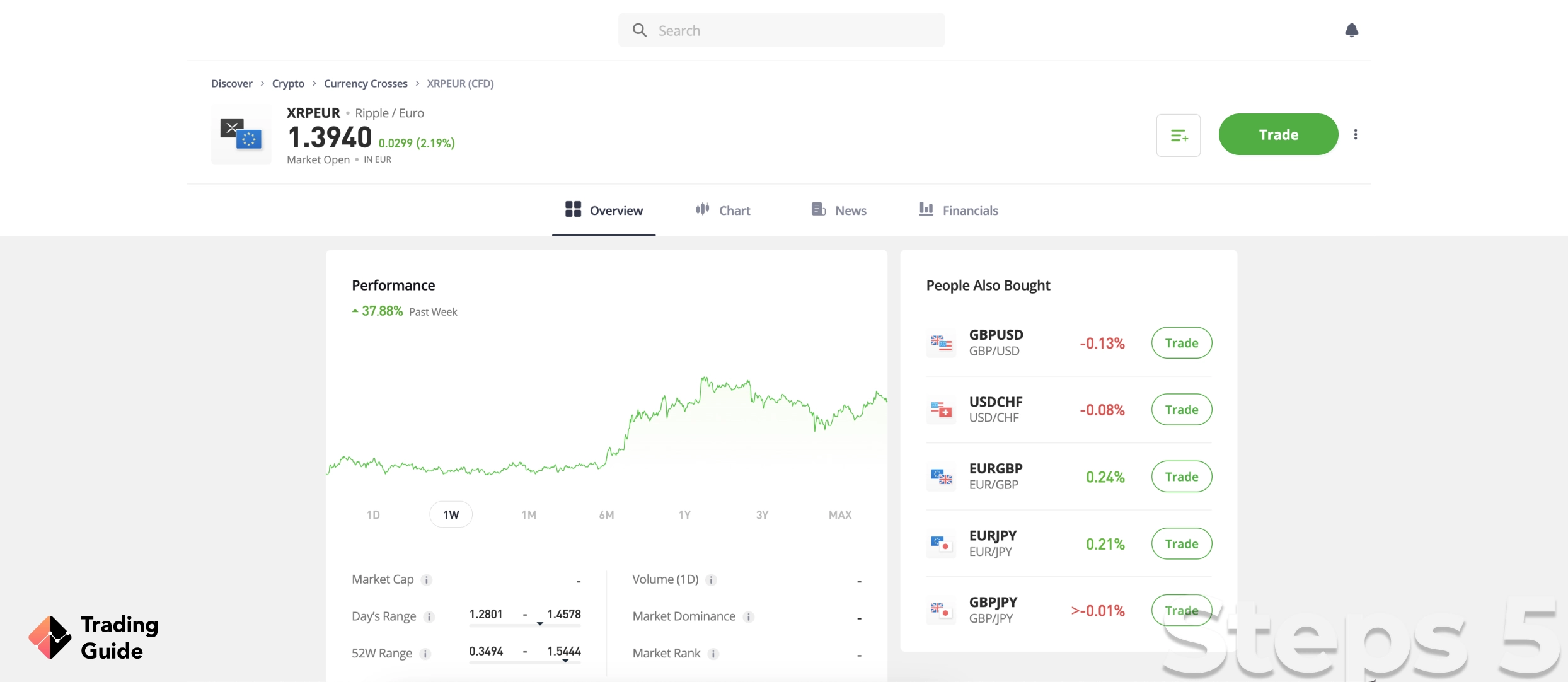
Task: Click the weekly performance line chart
Action: (606, 425)
